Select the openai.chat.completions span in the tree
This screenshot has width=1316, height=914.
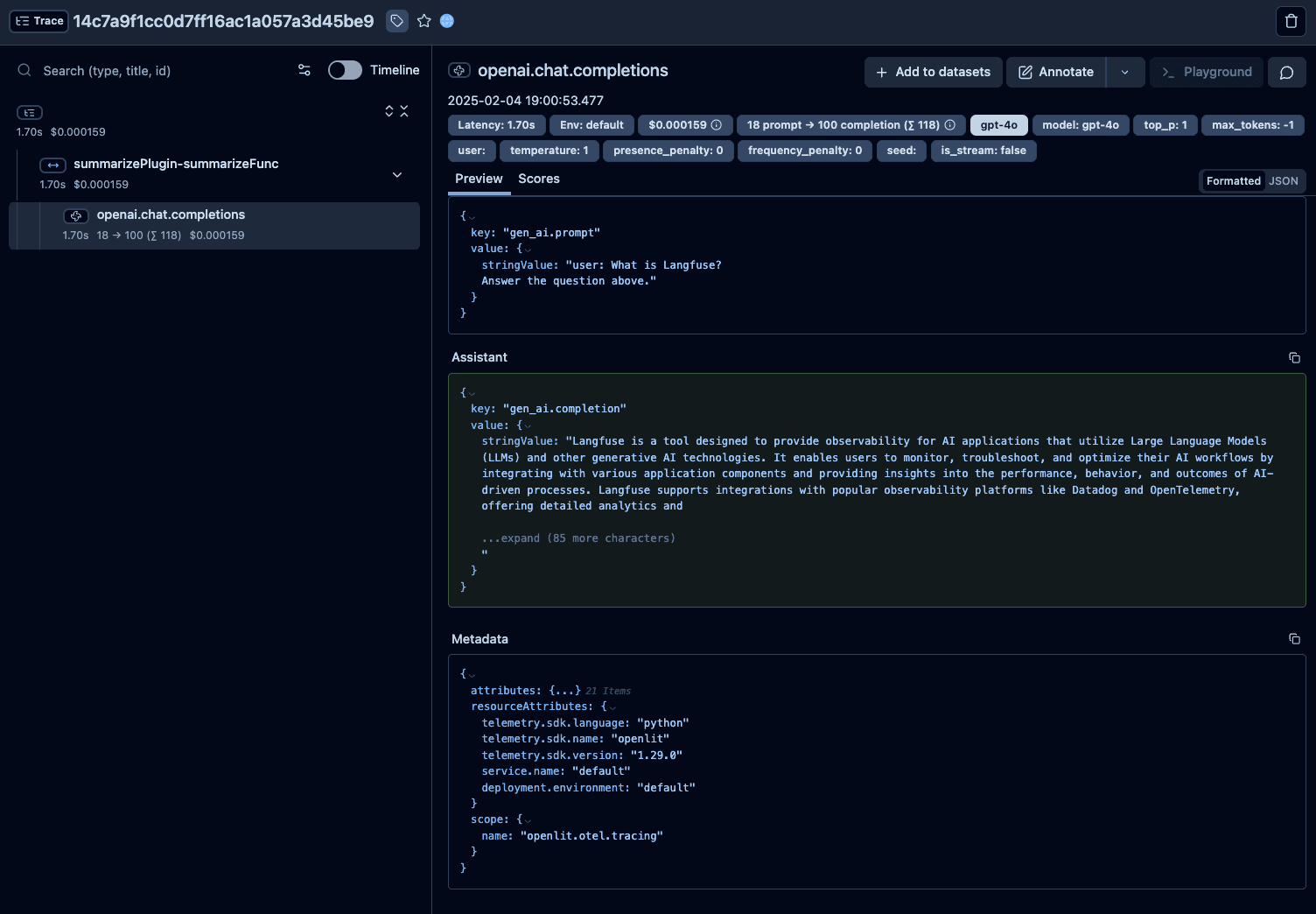(x=171, y=214)
